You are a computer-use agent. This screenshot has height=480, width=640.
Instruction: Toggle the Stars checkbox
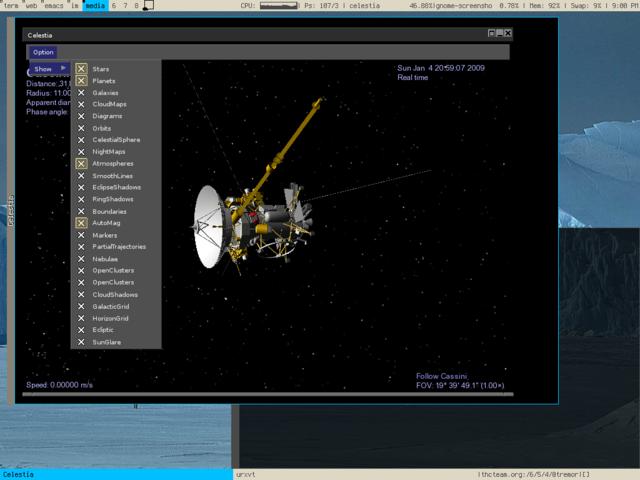81,69
